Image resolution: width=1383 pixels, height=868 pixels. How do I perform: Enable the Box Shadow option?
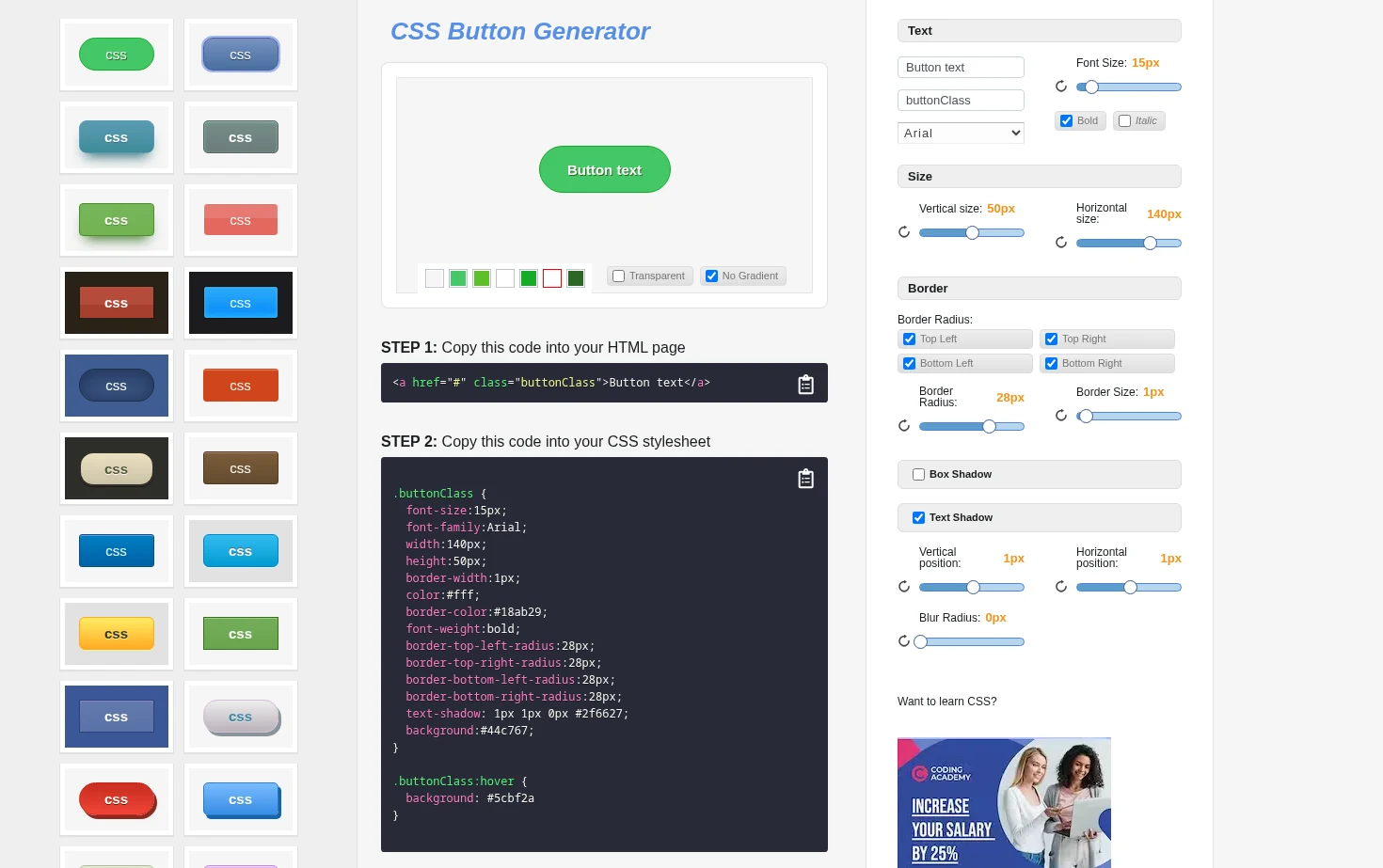(x=918, y=475)
